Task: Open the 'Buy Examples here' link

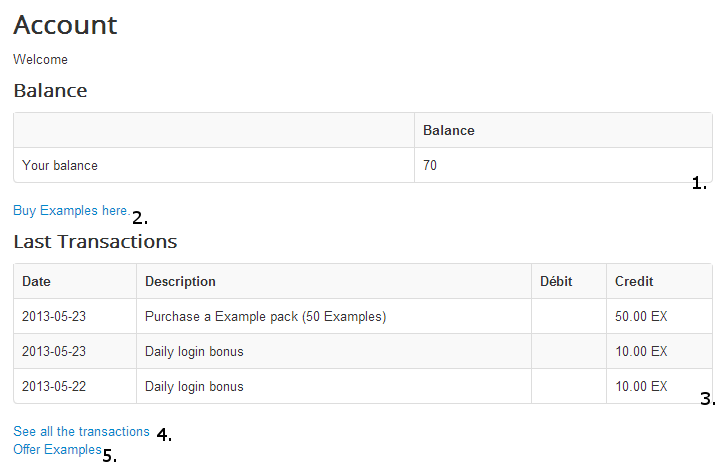Action: click(x=70, y=211)
